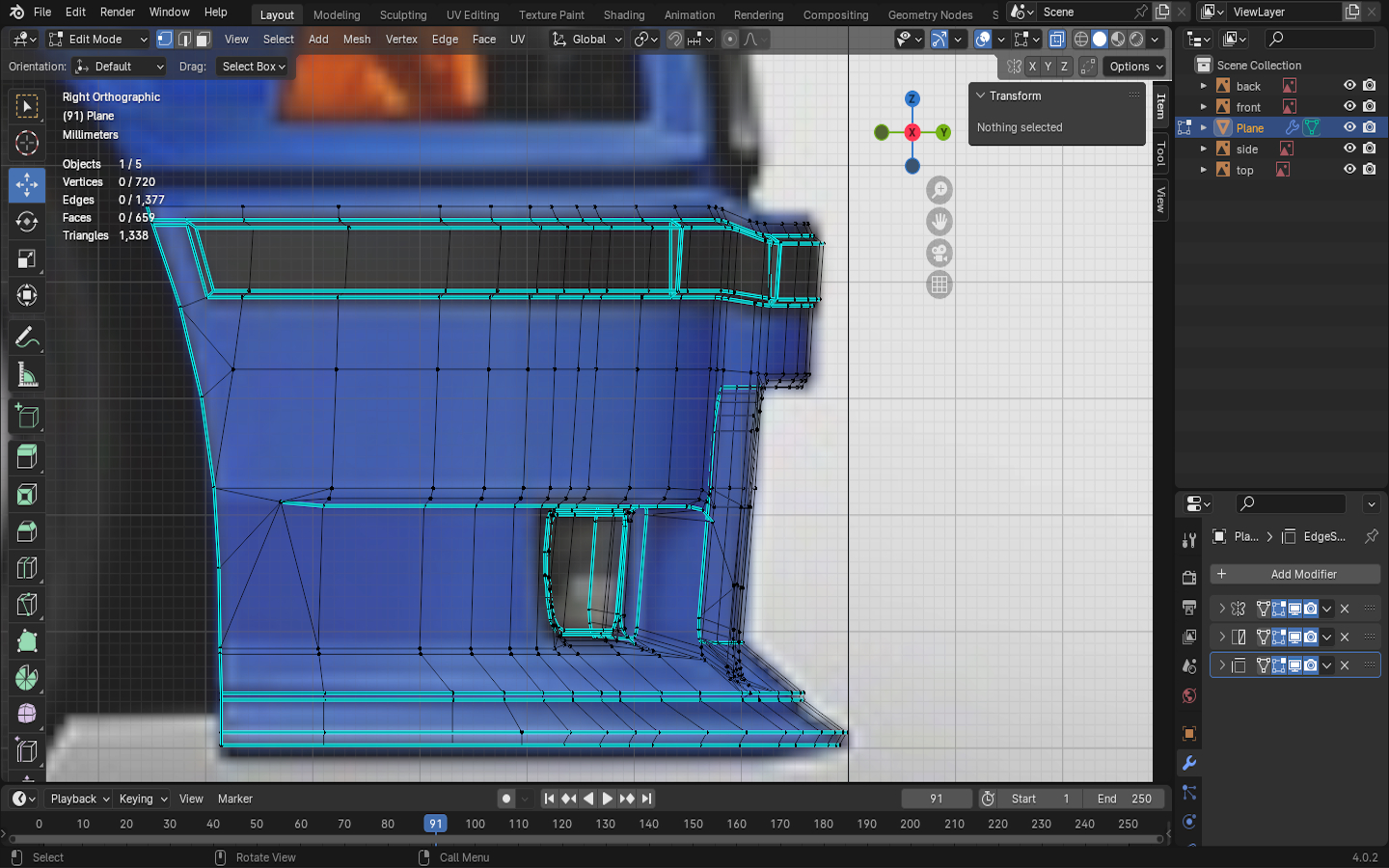Choose the Scale tool
1389x868 pixels.
[x=27, y=258]
